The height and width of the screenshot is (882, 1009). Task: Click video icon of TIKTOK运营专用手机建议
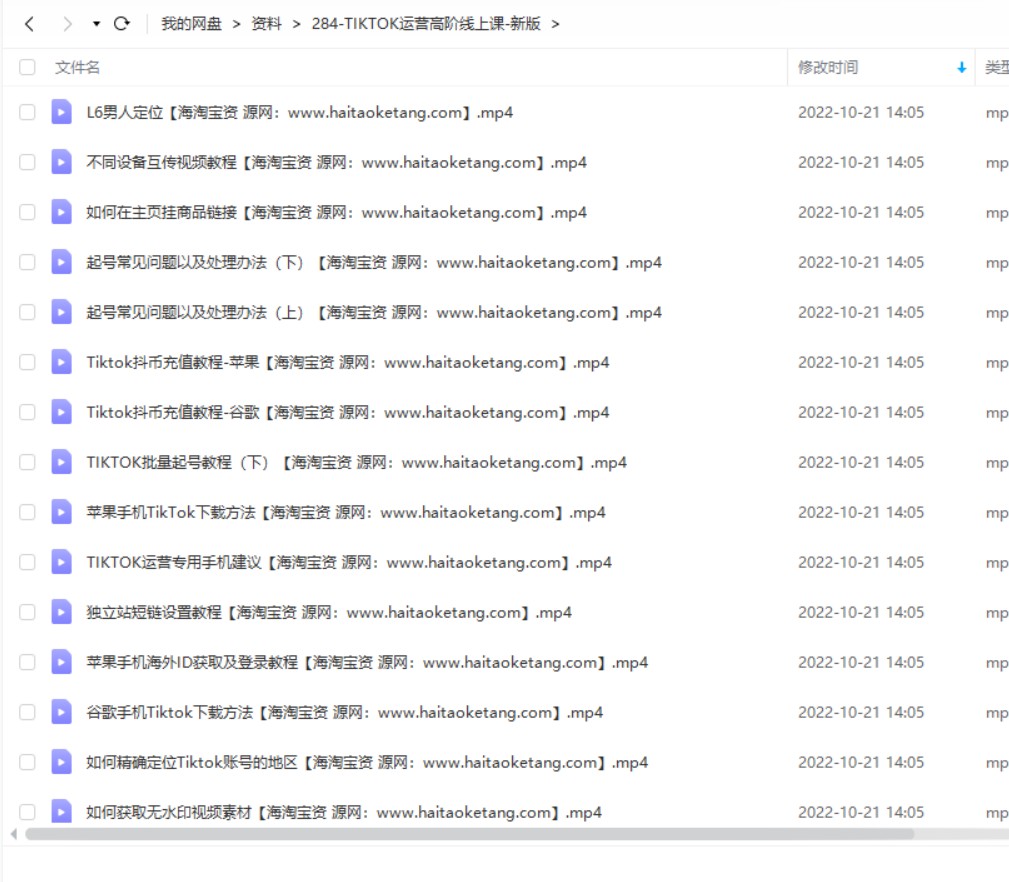[x=61, y=562]
